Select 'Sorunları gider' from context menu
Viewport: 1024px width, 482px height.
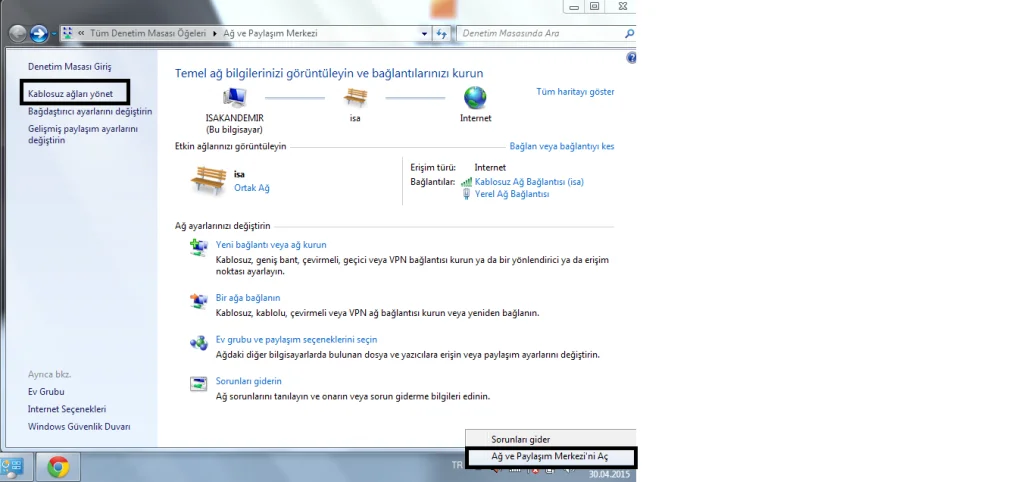[x=520, y=439]
